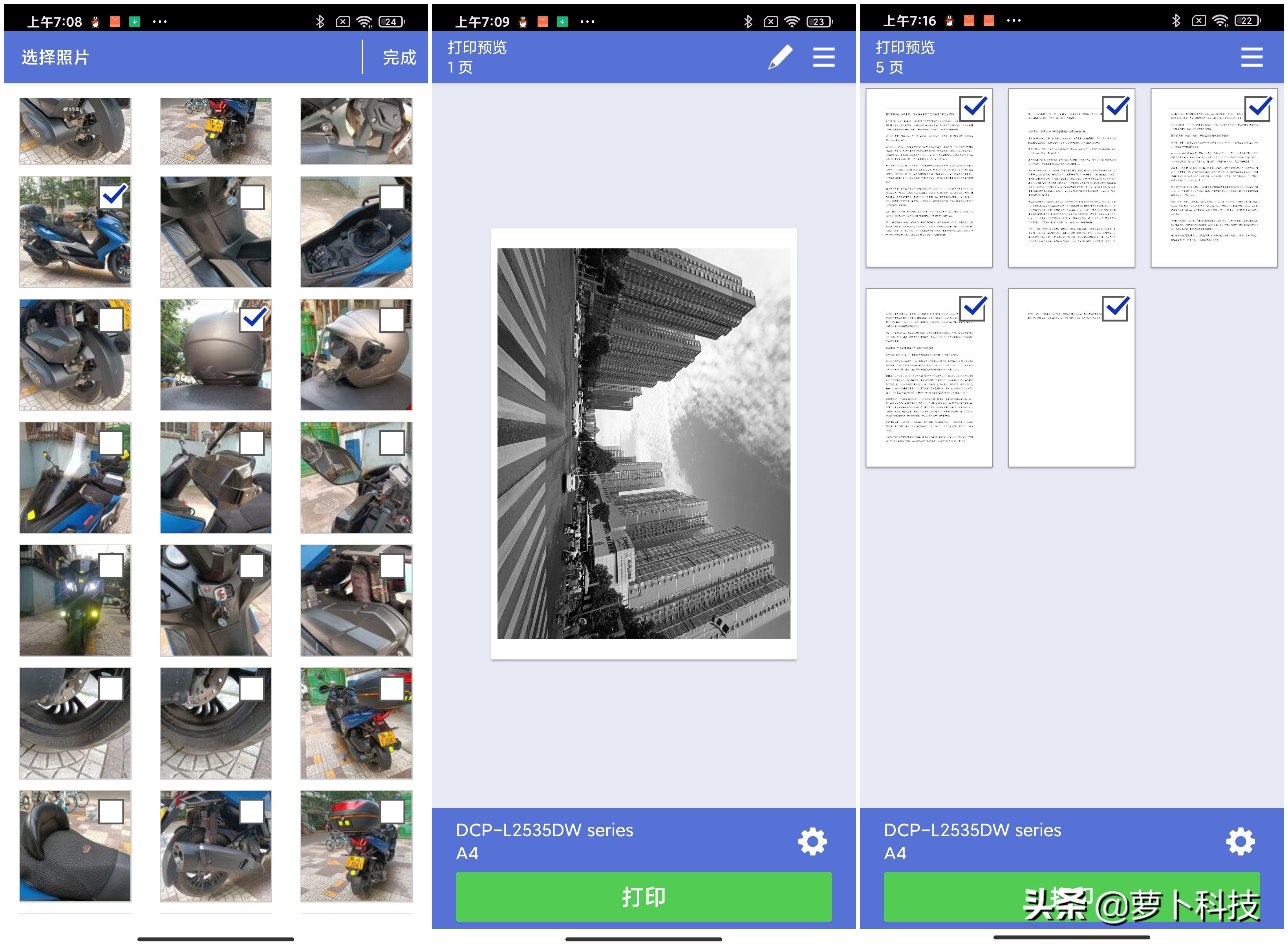Screen dimensions: 1288x950
Task: Open printer settings gear on the document preview screen
Action: 1241,841
